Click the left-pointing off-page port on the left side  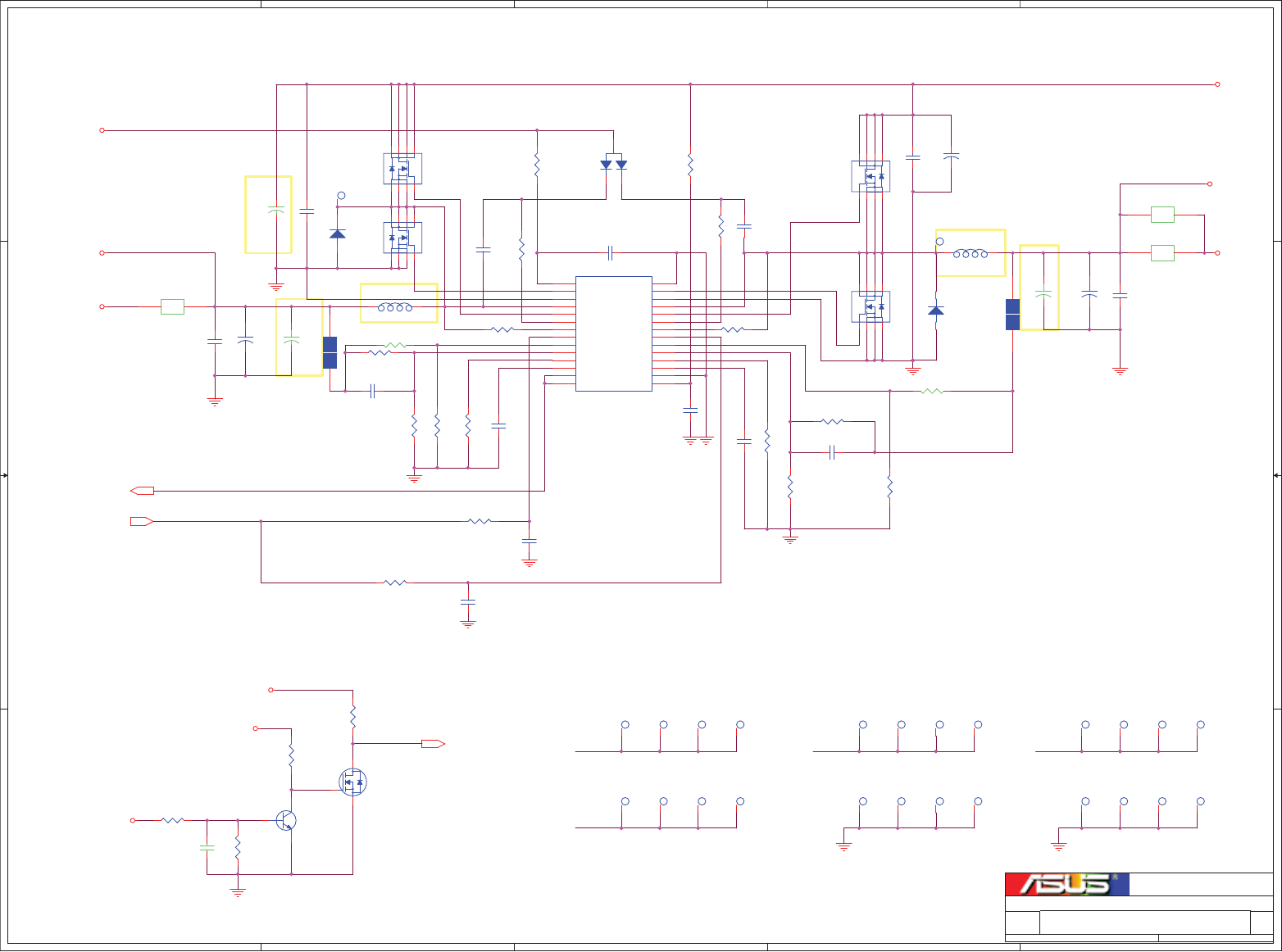[x=142, y=491]
